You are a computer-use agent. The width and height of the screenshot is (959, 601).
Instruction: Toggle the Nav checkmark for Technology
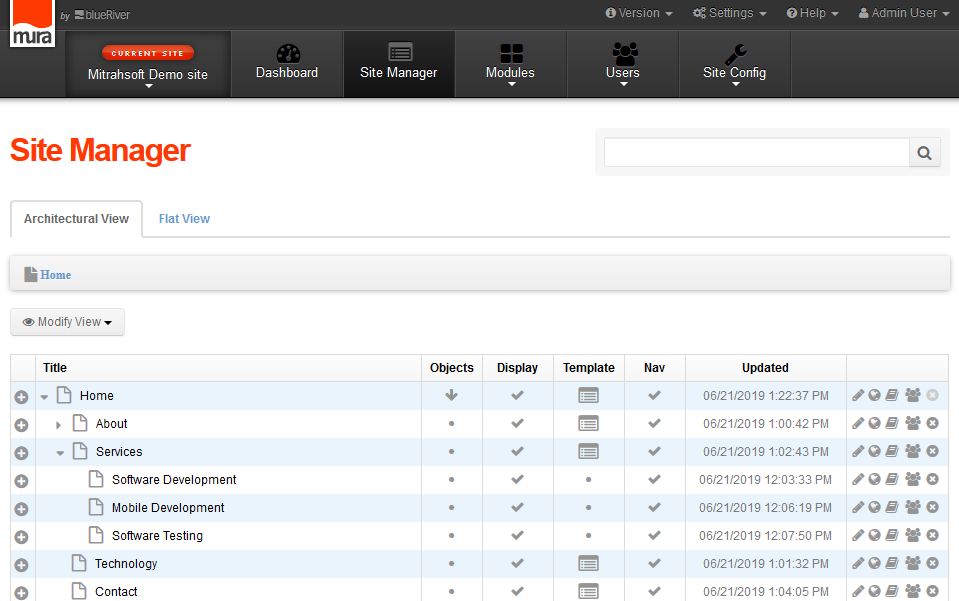pos(654,563)
